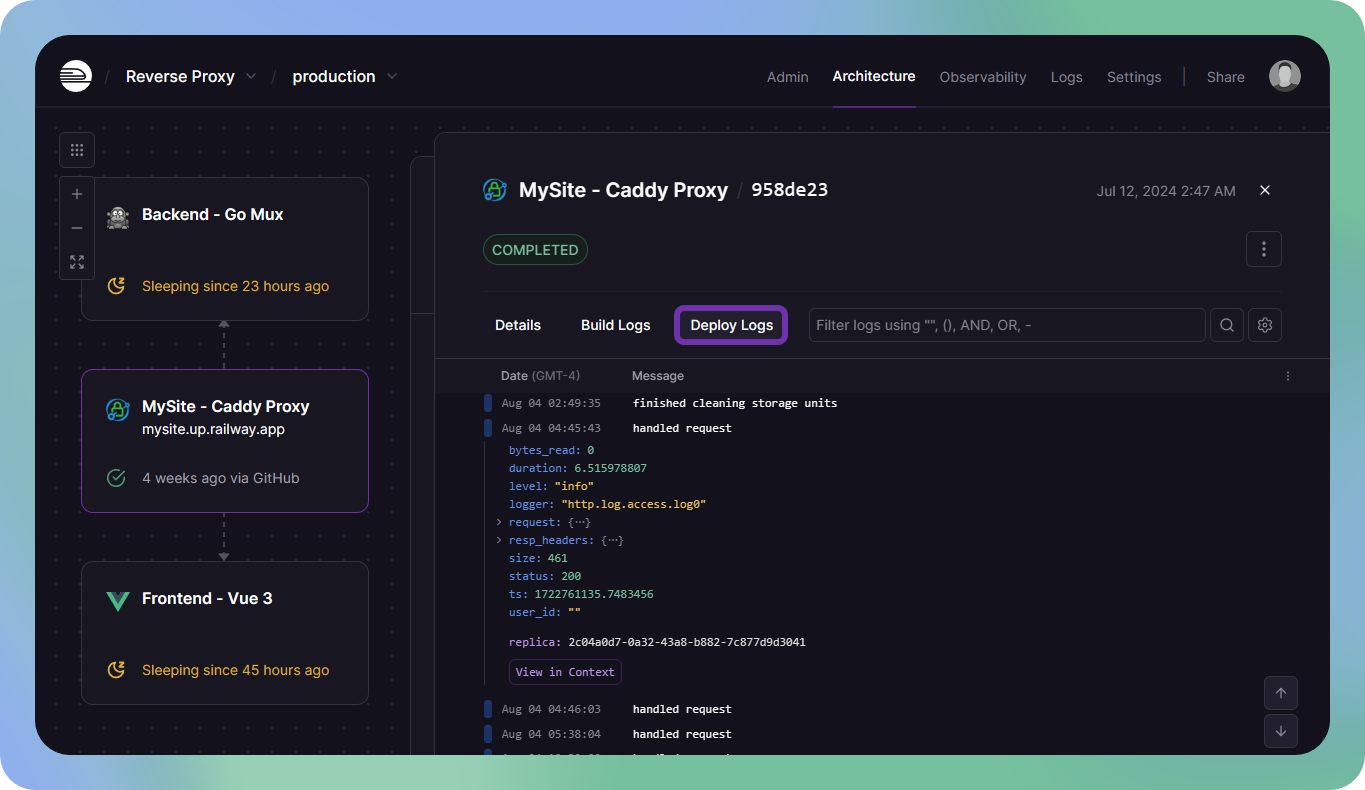Click the size value 461
This screenshot has width=1365, height=790.
pos(558,558)
